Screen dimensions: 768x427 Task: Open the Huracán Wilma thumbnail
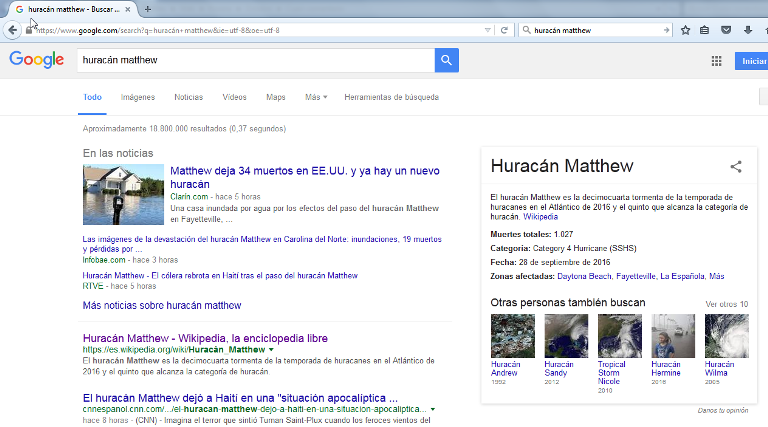tap(727, 336)
